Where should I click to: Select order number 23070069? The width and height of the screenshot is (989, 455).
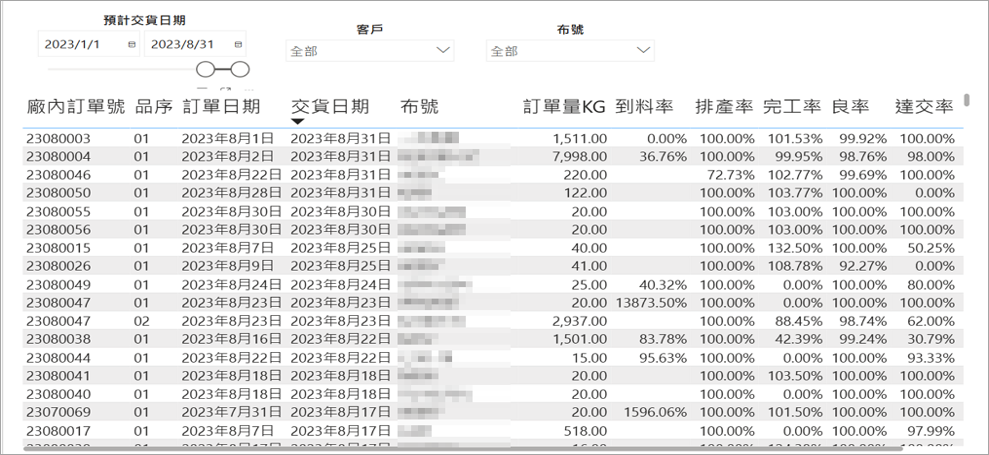coord(58,413)
